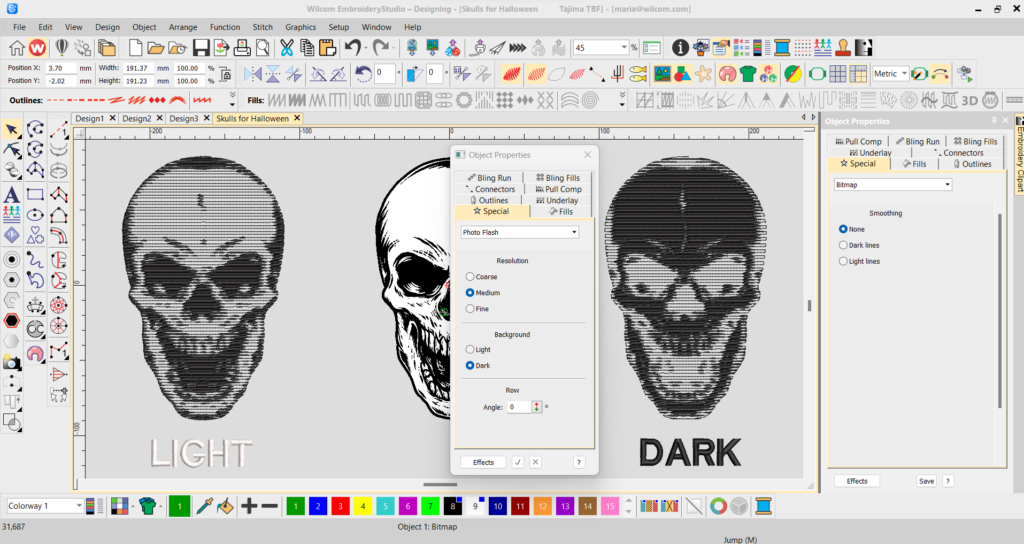Screen dimensions: 1024x544
Task: Click the green T-shirt product visualizer icon
Action: (148, 506)
